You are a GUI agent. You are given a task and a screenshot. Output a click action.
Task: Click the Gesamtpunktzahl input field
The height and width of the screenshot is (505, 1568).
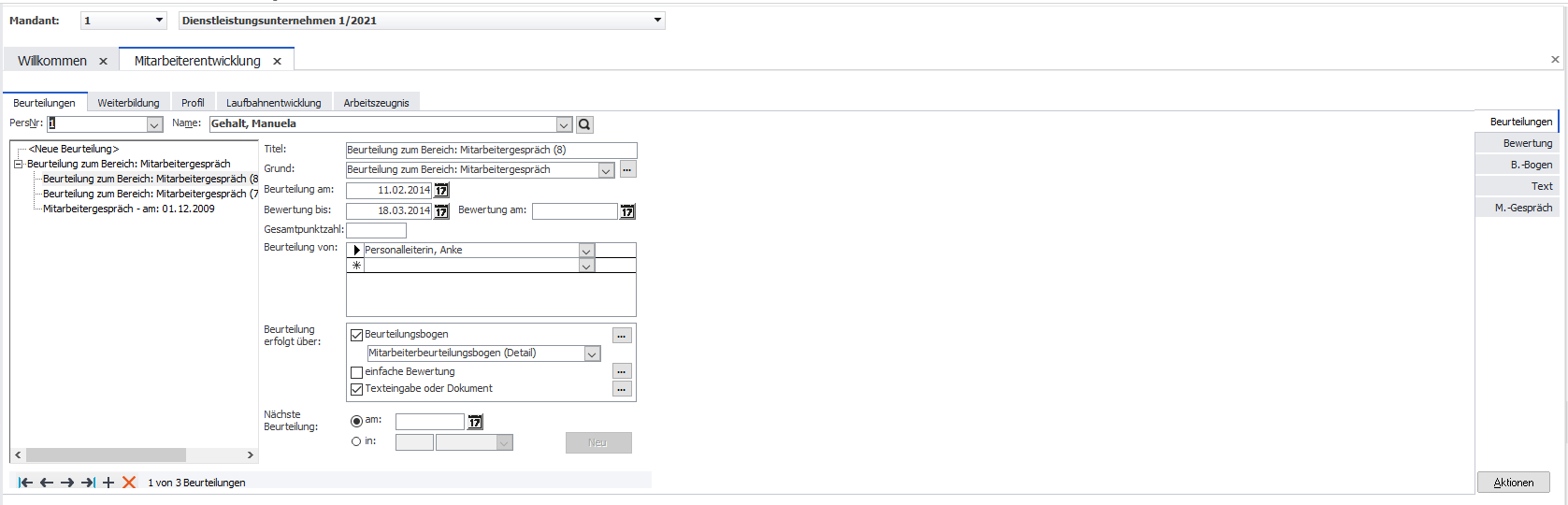[376, 230]
